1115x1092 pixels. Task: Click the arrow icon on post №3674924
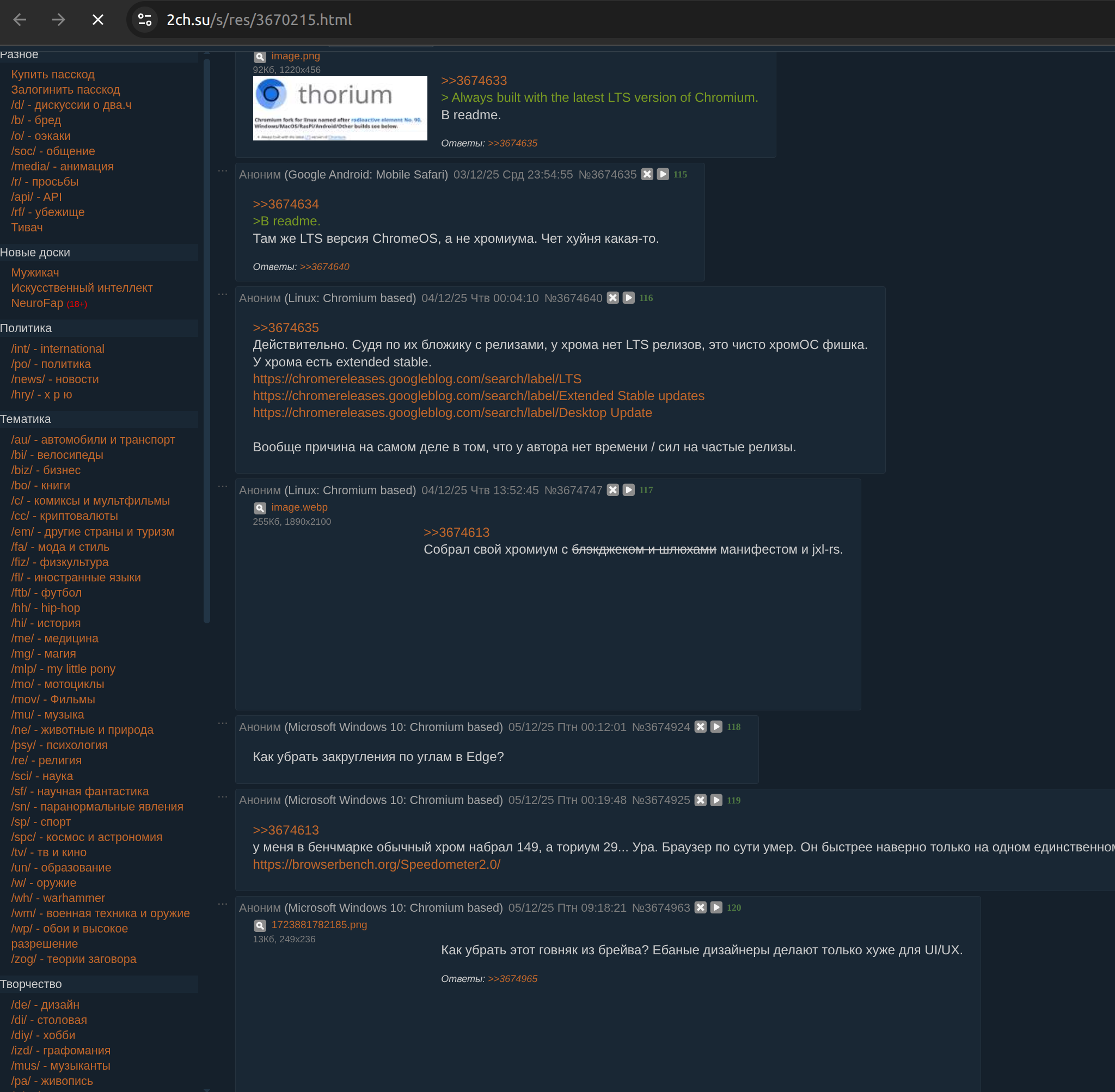click(716, 727)
